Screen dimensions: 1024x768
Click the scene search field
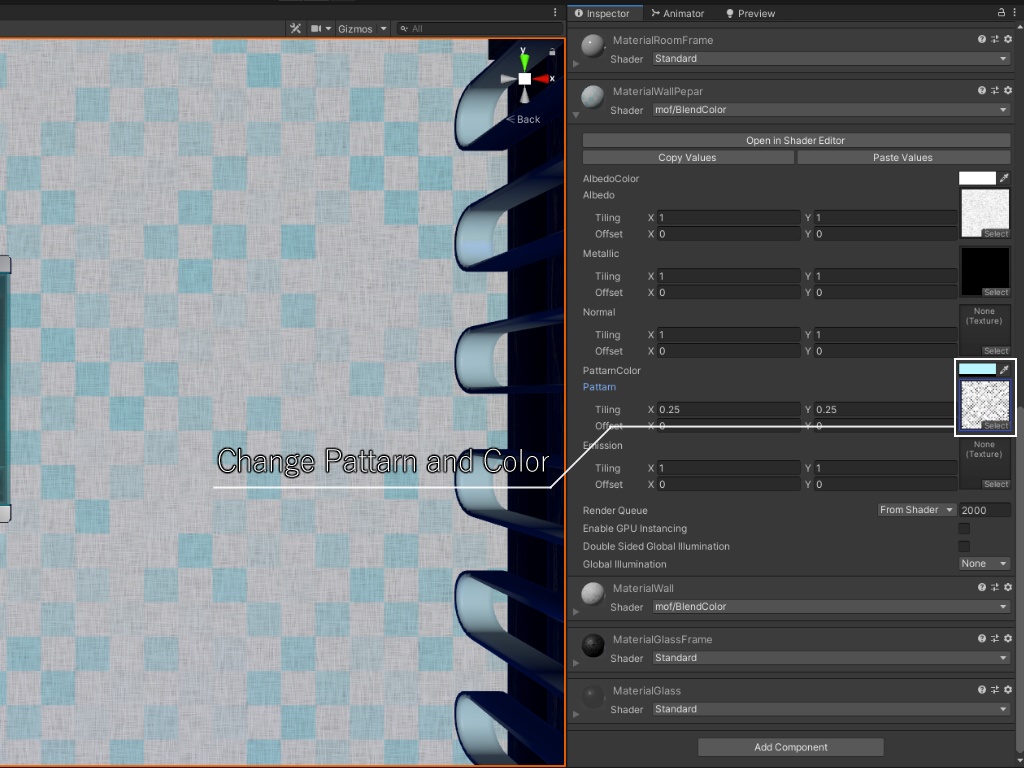click(x=480, y=29)
